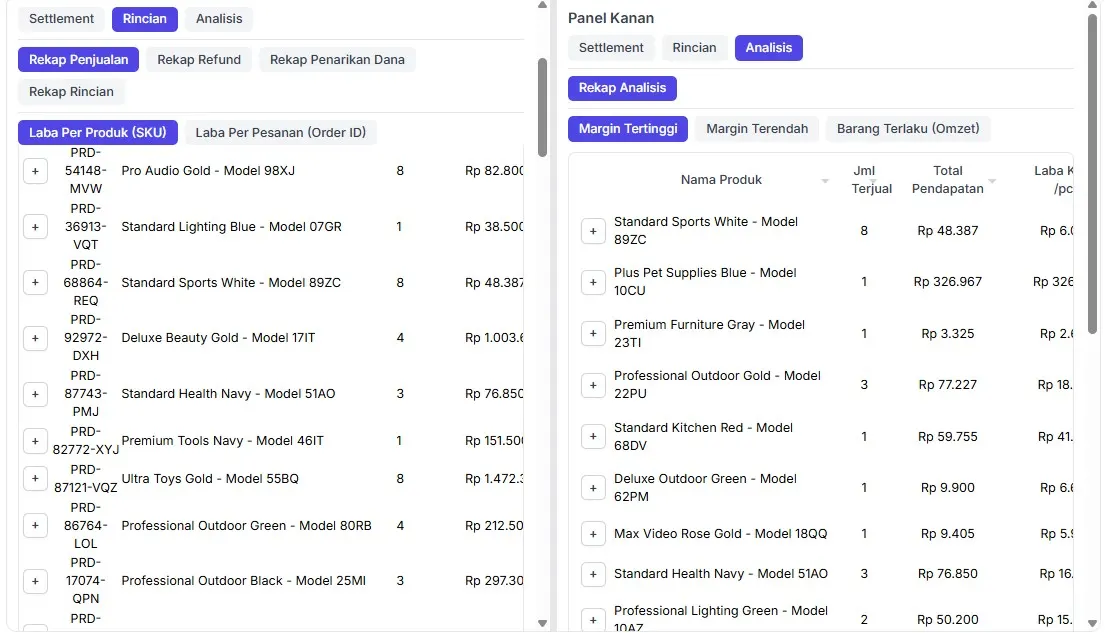The height and width of the screenshot is (633, 1105).
Task: Click plus icon beside Deluxe Beauty Gold 17IT
Action: click(35, 338)
